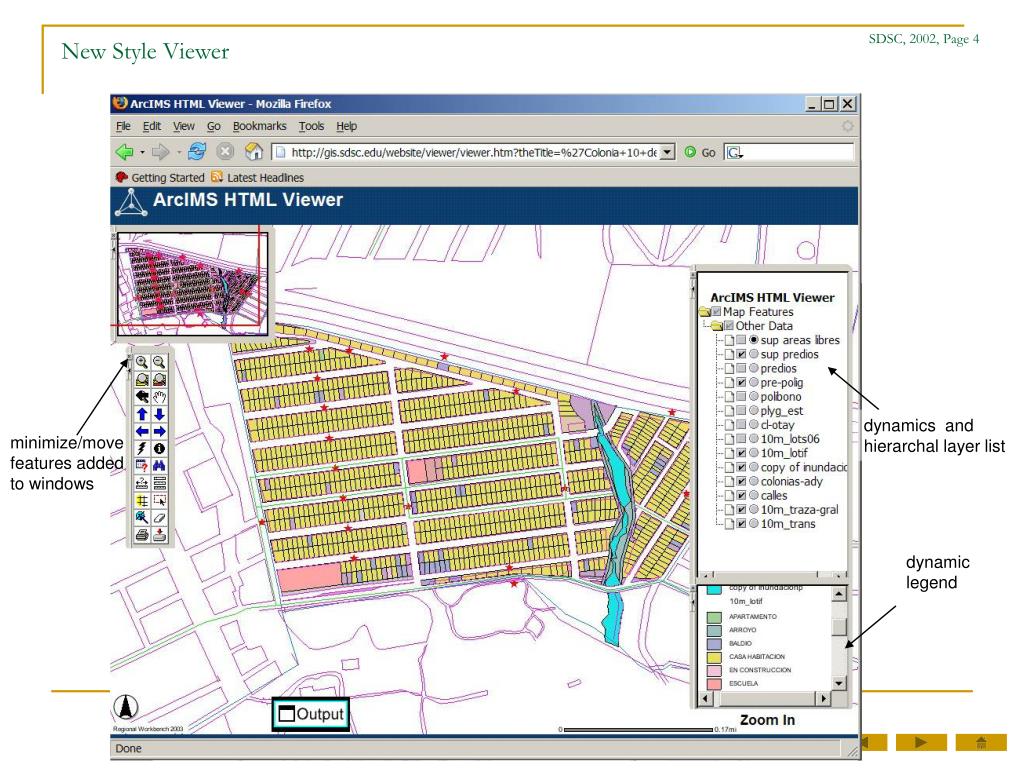Open the Edit menu
The width and height of the screenshot is (1024, 768).
point(152,126)
